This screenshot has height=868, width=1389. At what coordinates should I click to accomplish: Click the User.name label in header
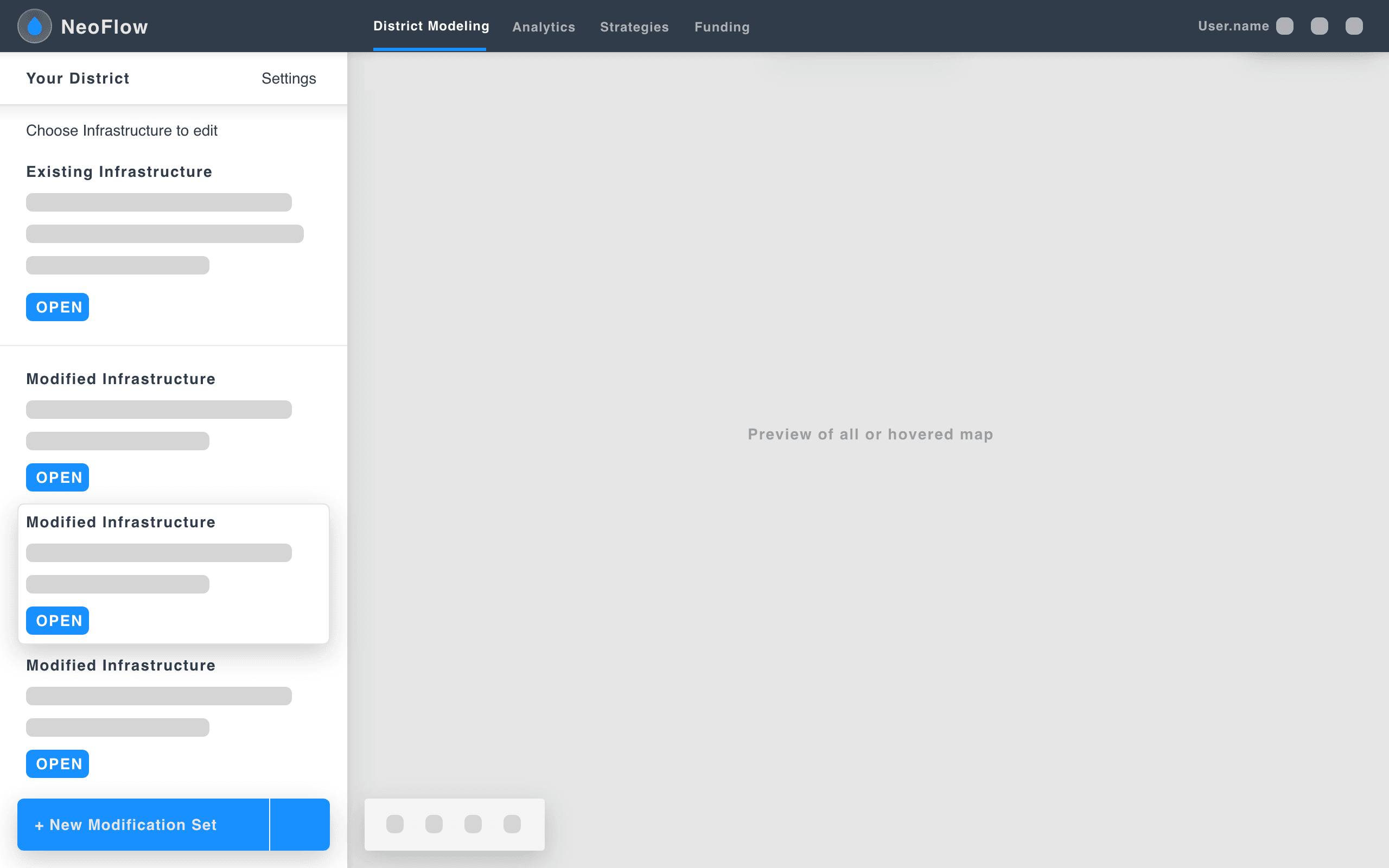[x=1233, y=27]
